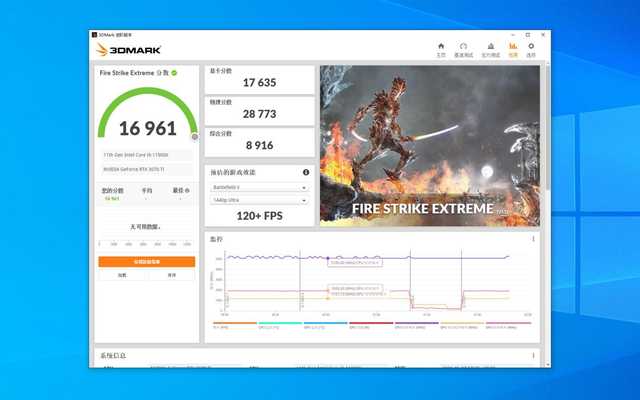The image size is (640, 400).
Task: Toggle the orange frame rate legend item
Action: (235, 325)
